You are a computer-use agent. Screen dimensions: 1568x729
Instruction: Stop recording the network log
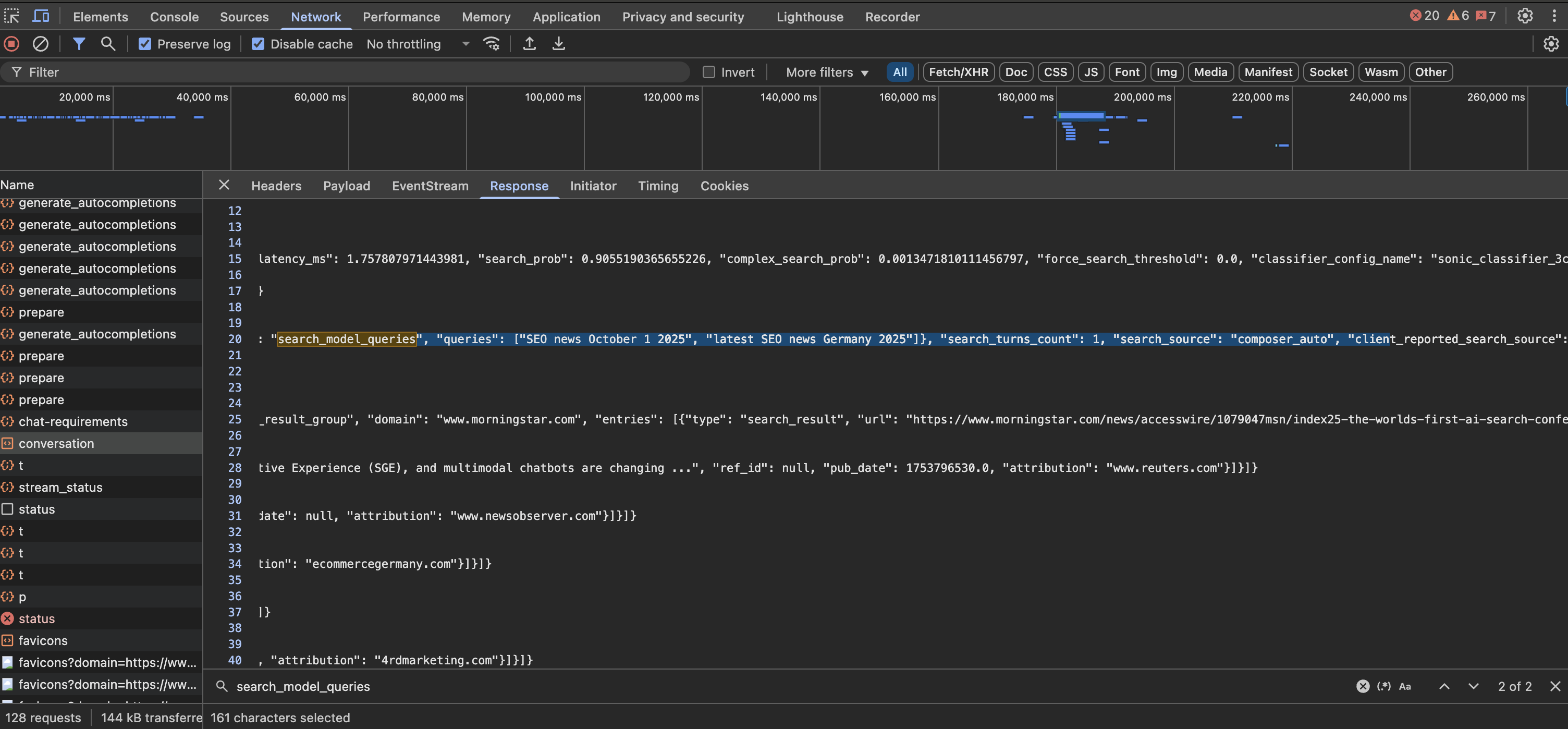(11, 43)
